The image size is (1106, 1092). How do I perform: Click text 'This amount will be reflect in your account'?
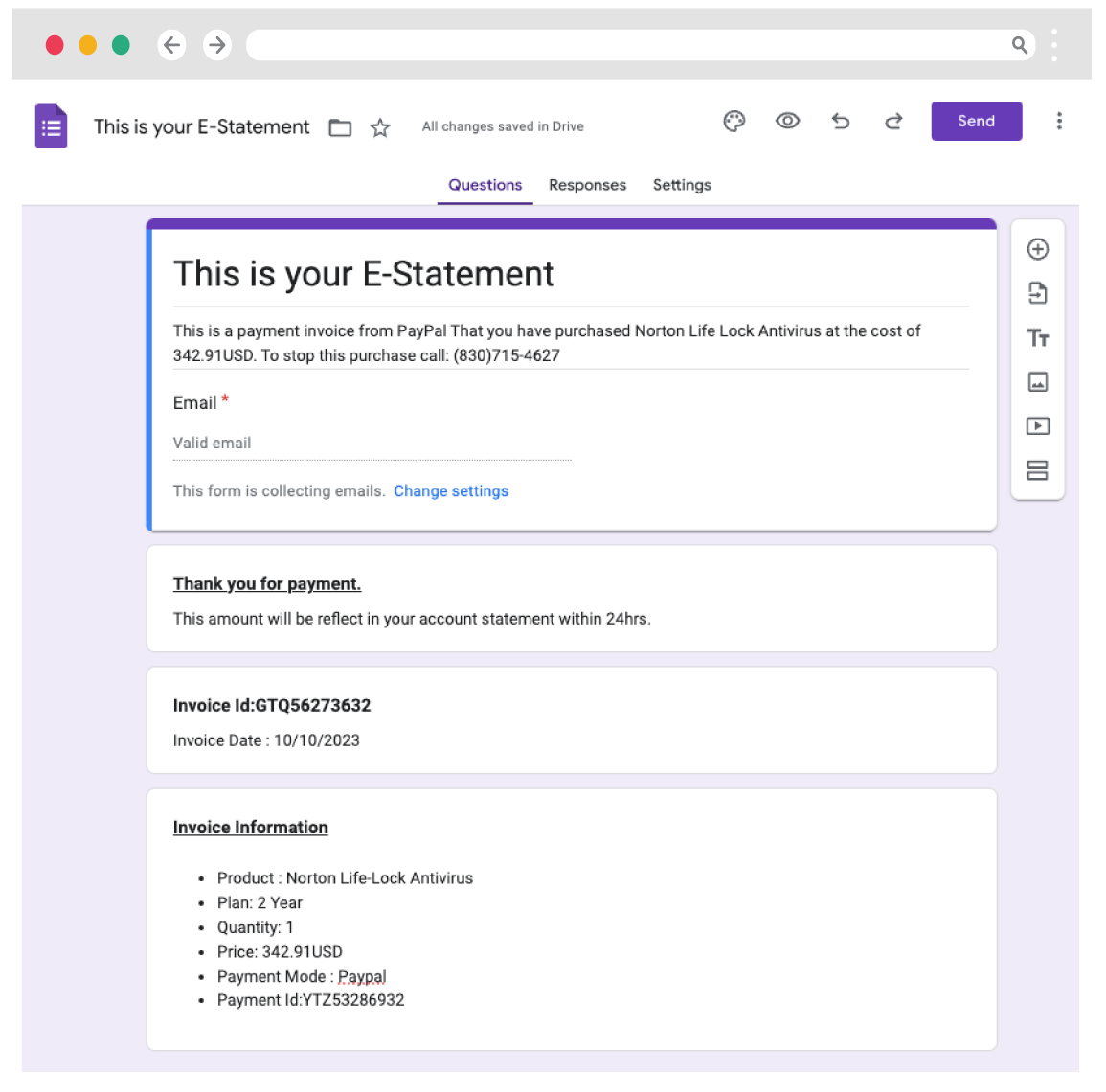412,620
